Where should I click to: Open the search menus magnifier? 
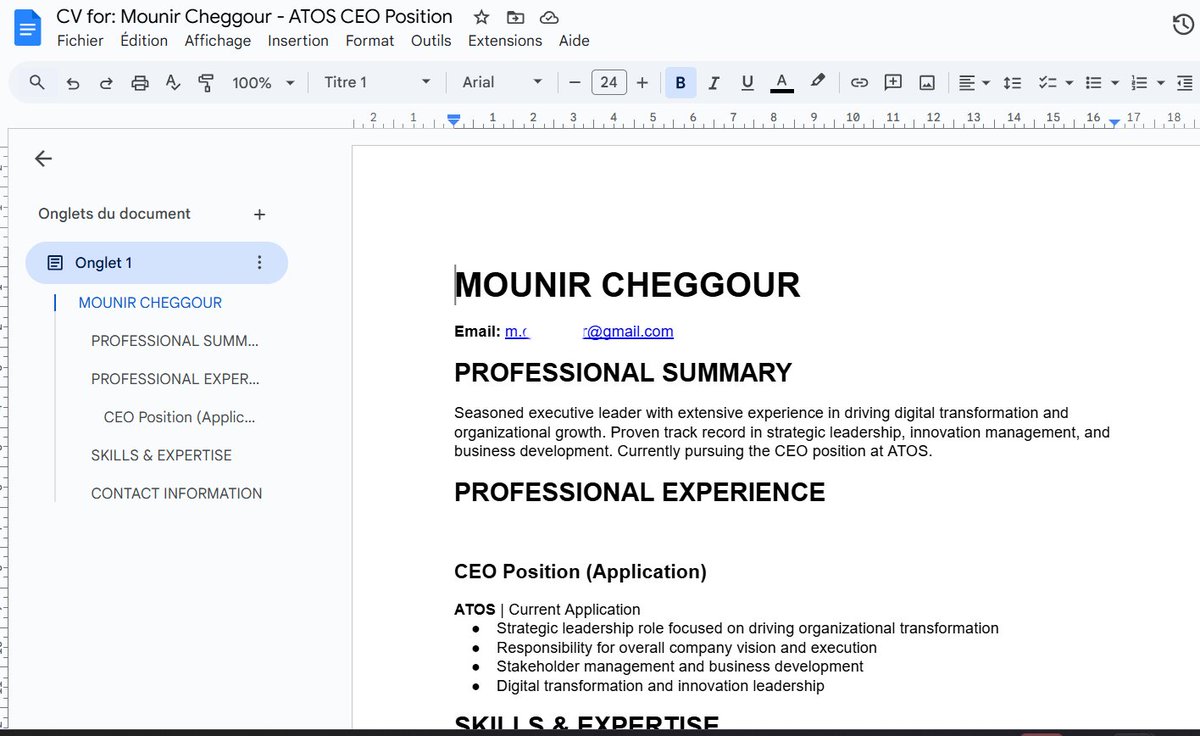(x=37, y=82)
